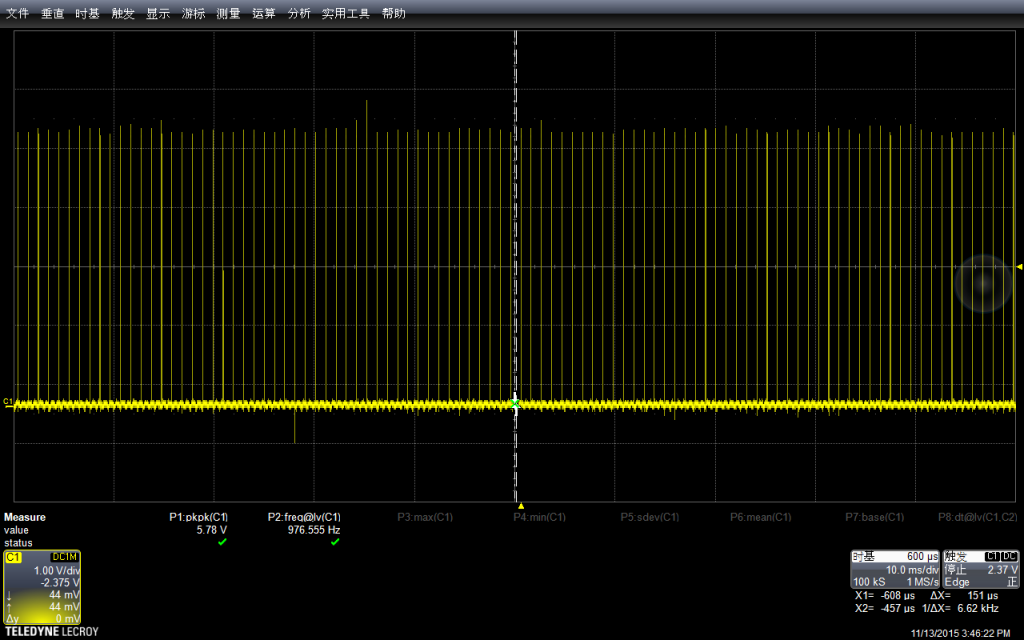Click the trigger level arrow on right edge
Image resolution: width=1024 pixels, height=640 pixels.
[x=1019, y=266]
